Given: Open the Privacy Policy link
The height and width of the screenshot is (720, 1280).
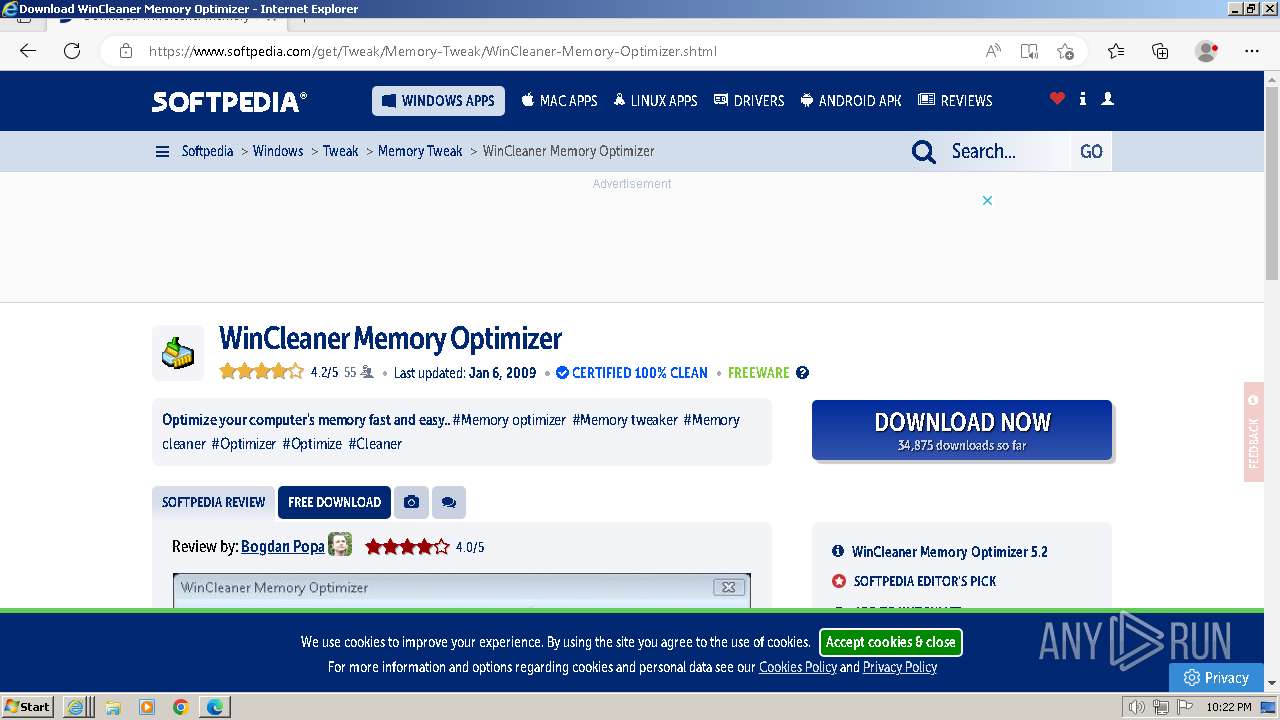Looking at the screenshot, I should [x=900, y=667].
